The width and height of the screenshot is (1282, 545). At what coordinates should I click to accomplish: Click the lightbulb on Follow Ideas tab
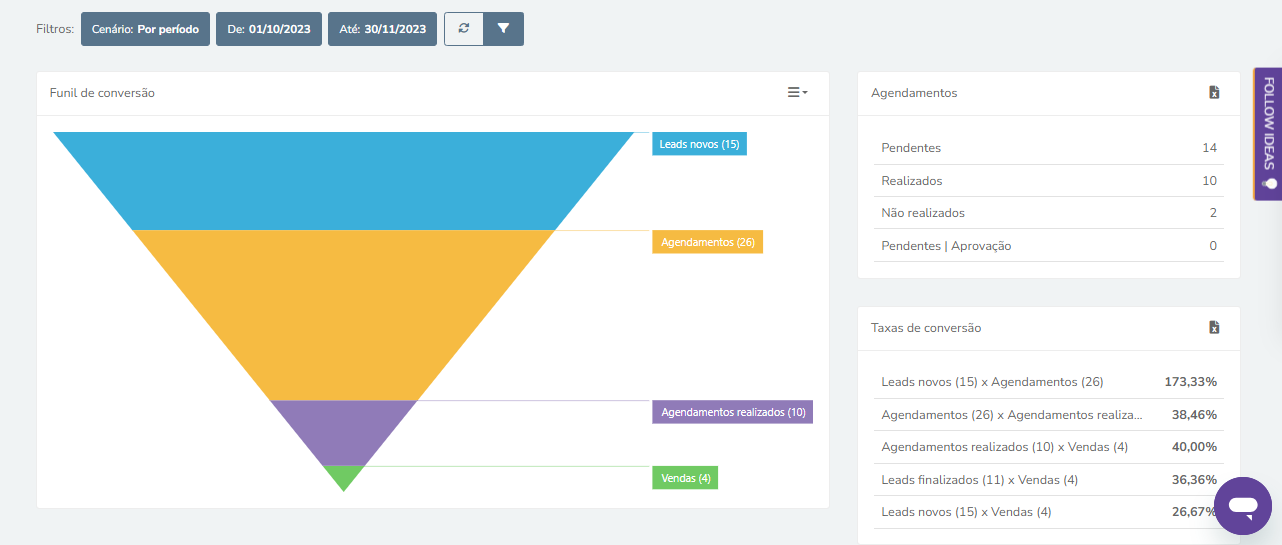click(1270, 183)
